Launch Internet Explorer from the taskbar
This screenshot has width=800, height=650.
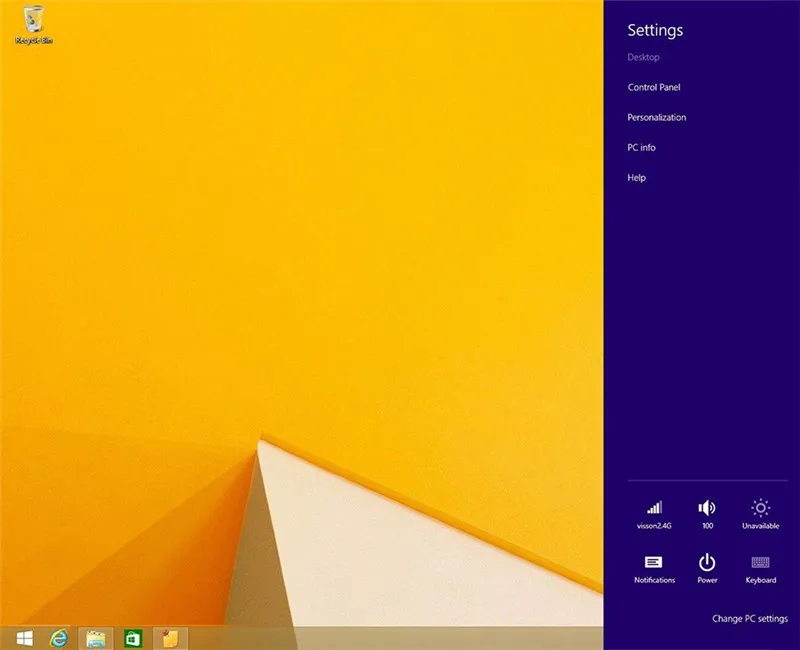pyautogui.click(x=59, y=638)
